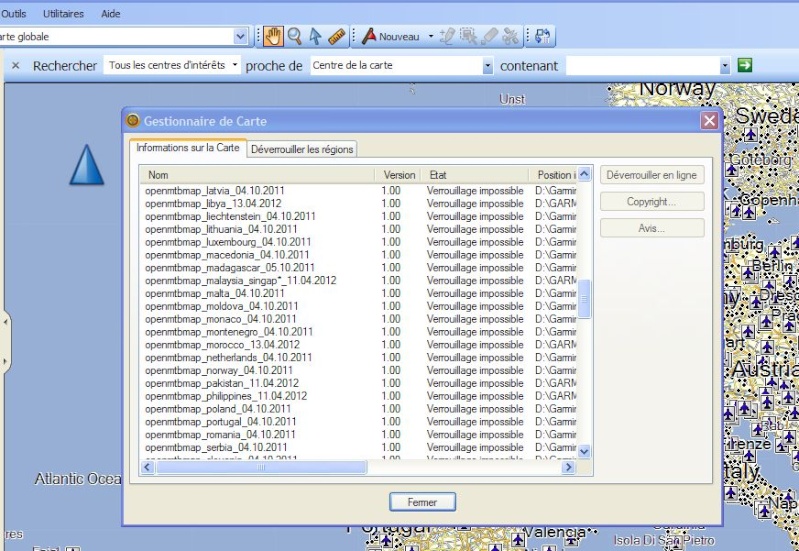The width and height of the screenshot is (799, 551).
Task: Select row openmtbmap_libya_13.04.2012
Action: coord(359,203)
